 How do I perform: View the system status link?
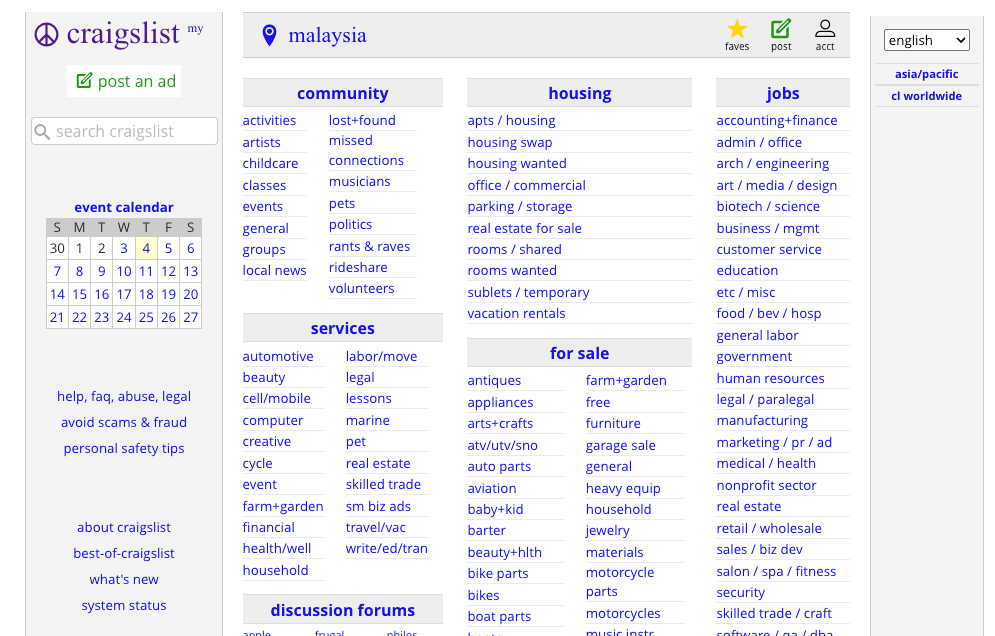pyautogui.click(x=124, y=605)
